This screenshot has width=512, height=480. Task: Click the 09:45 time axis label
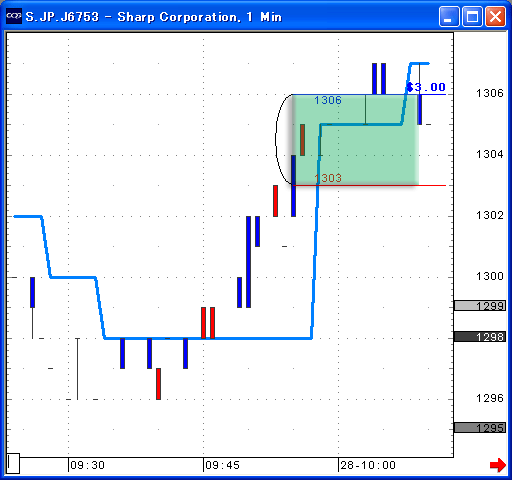click(x=222, y=465)
